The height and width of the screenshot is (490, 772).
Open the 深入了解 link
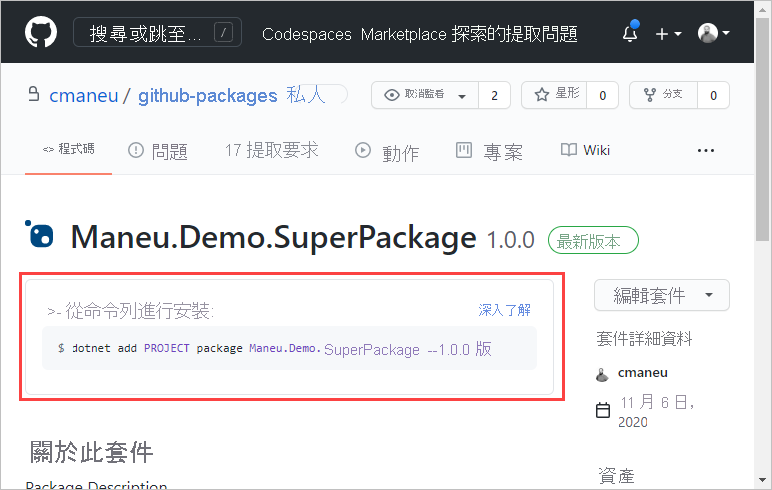click(x=504, y=310)
